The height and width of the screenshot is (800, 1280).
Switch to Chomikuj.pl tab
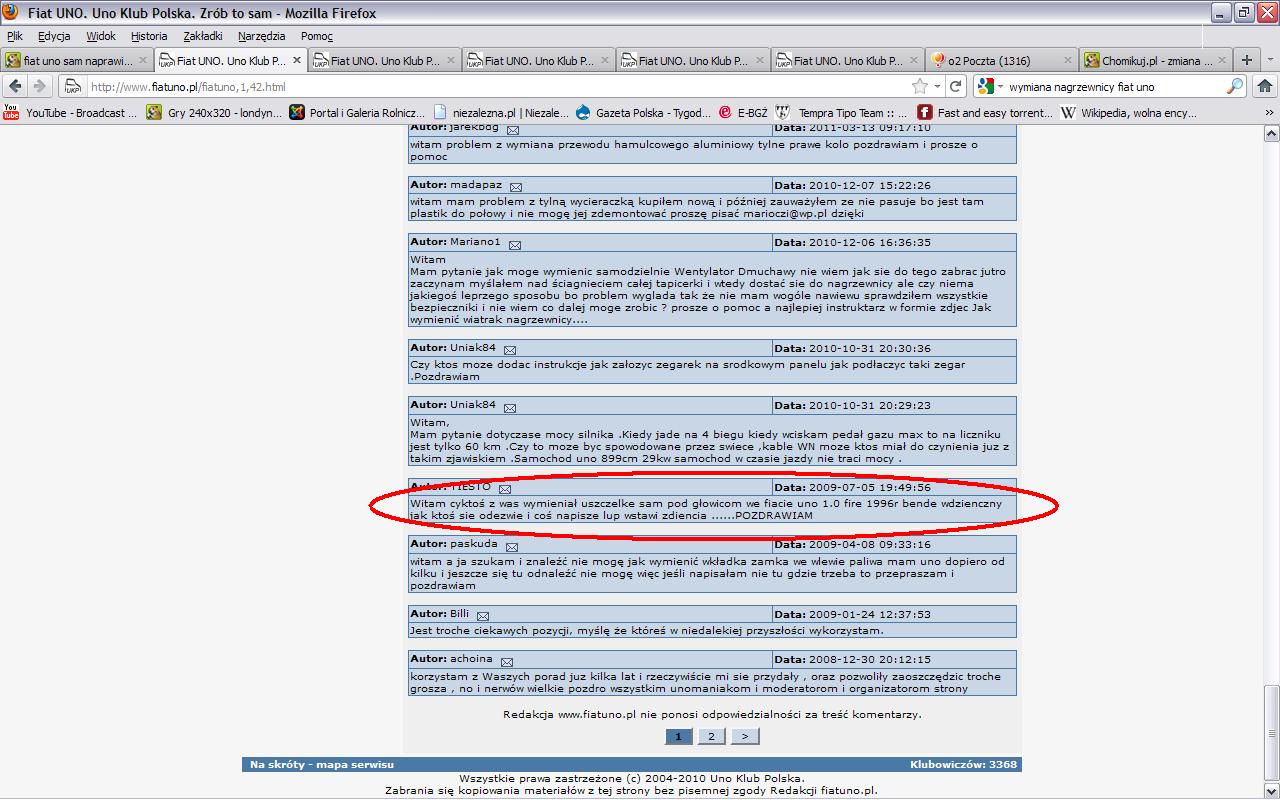point(1156,60)
